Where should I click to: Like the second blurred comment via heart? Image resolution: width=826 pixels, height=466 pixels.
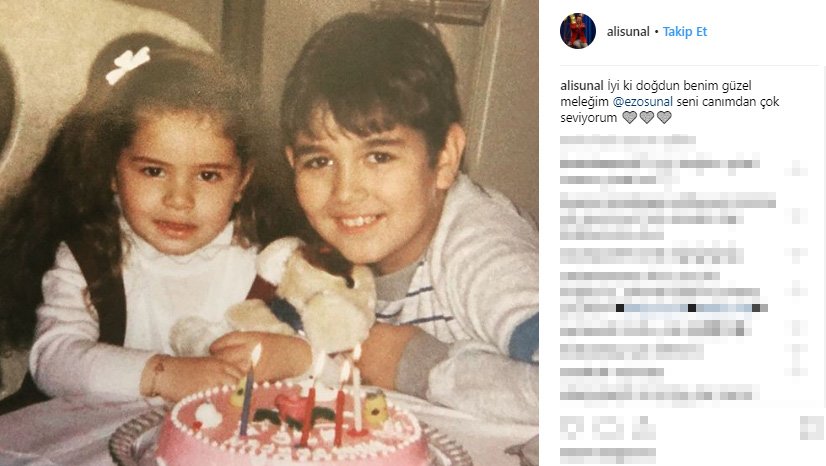[798, 216]
